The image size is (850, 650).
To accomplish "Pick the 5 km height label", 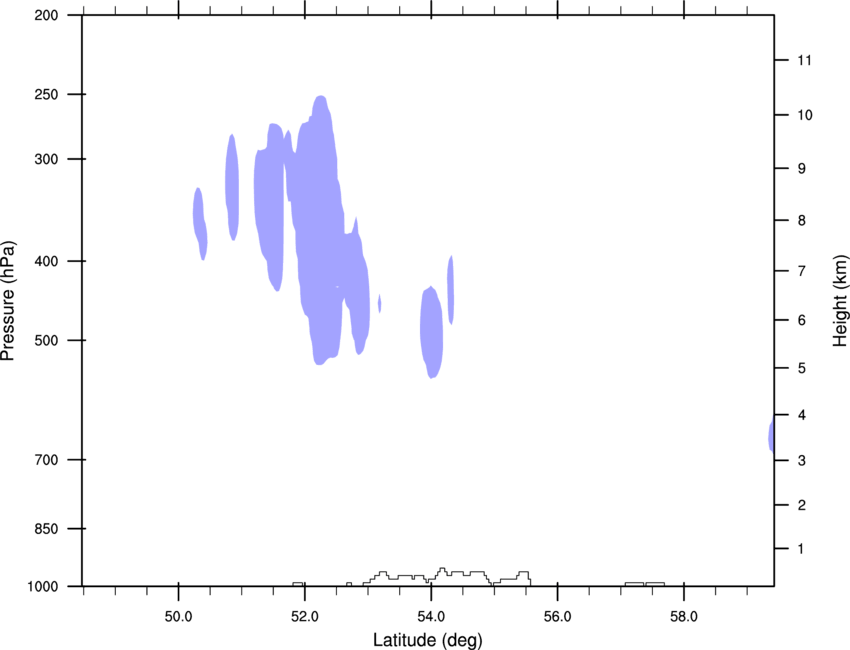I will click(802, 368).
